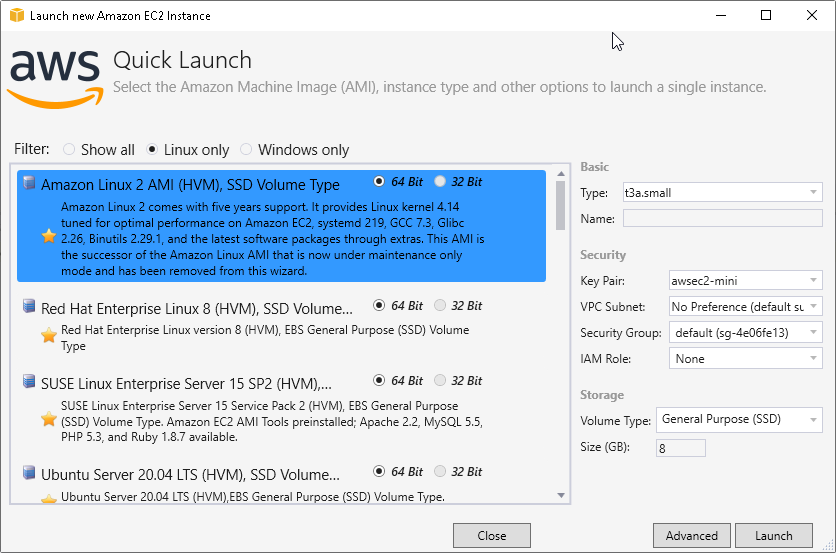Open the Key Pair dropdown showing awsec2-mini
This screenshot has height=553, width=836.
pyautogui.click(x=746, y=280)
